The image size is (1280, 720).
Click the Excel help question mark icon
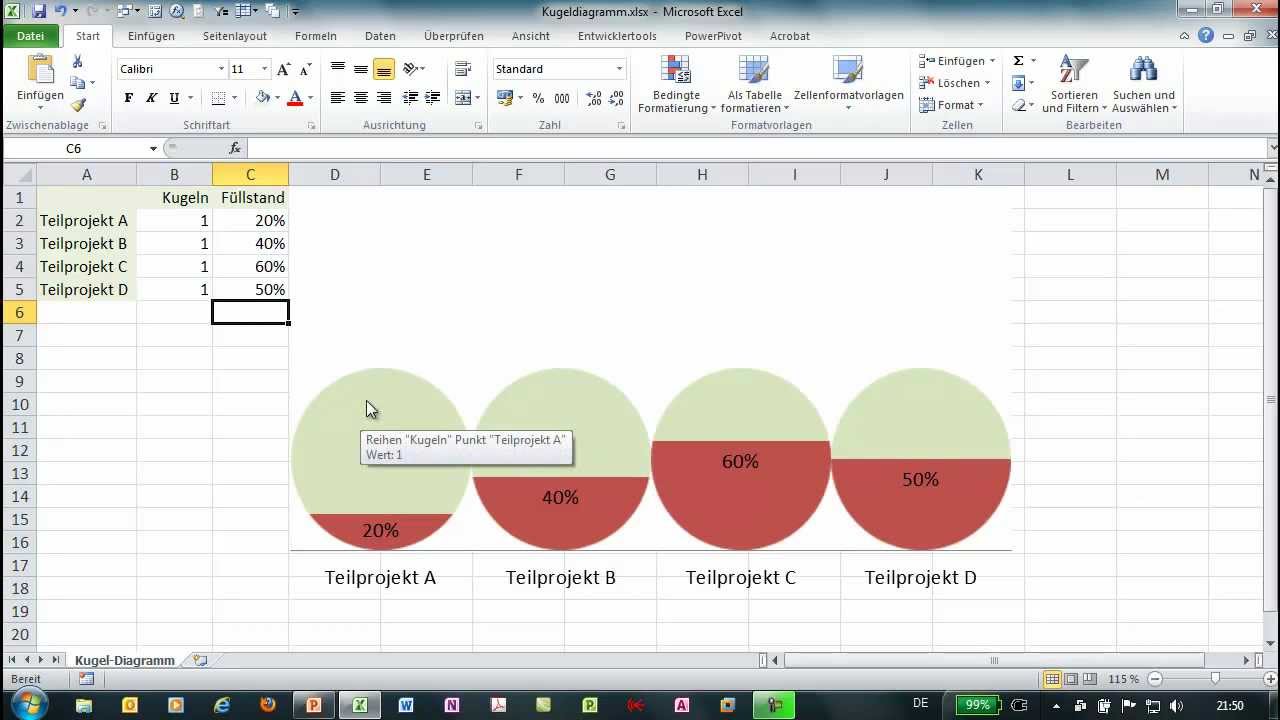(1206, 35)
